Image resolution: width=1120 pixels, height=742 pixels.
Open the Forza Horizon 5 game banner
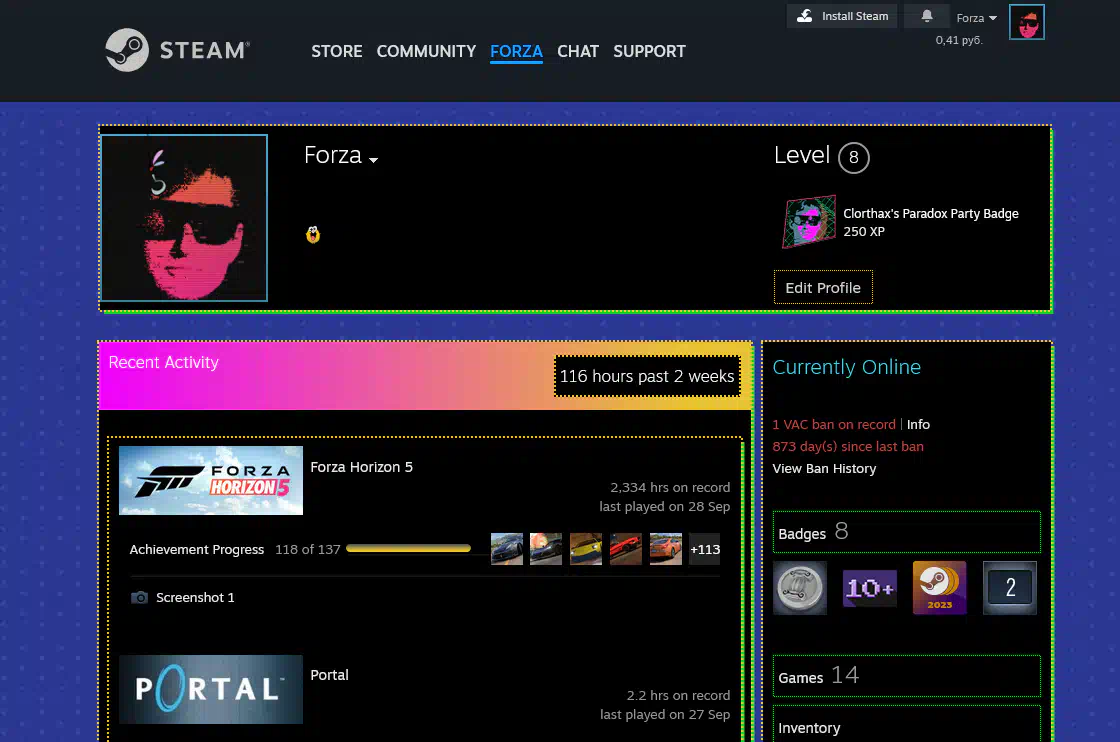(211, 481)
